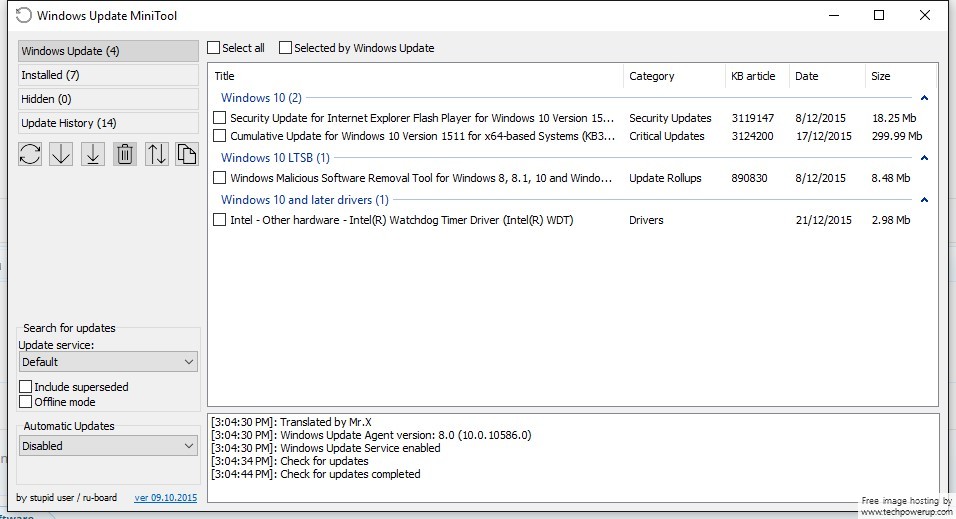Image resolution: width=956 pixels, height=519 pixels.
Task: Click the Check for updates refresh icon
Action: click(30, 154)
